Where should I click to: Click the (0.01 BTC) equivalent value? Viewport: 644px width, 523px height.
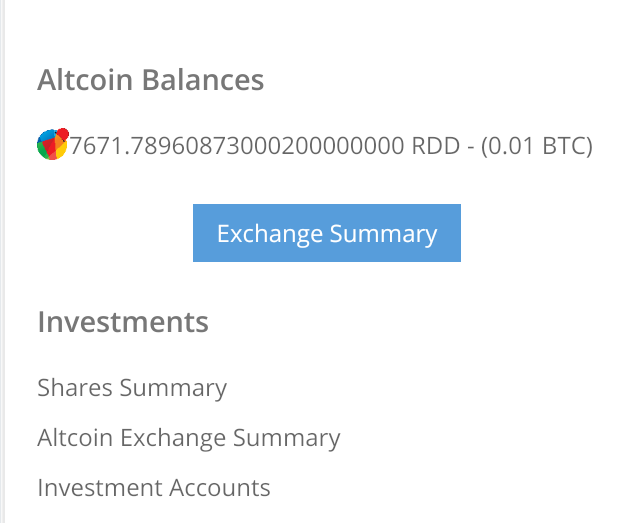(537, 146)
